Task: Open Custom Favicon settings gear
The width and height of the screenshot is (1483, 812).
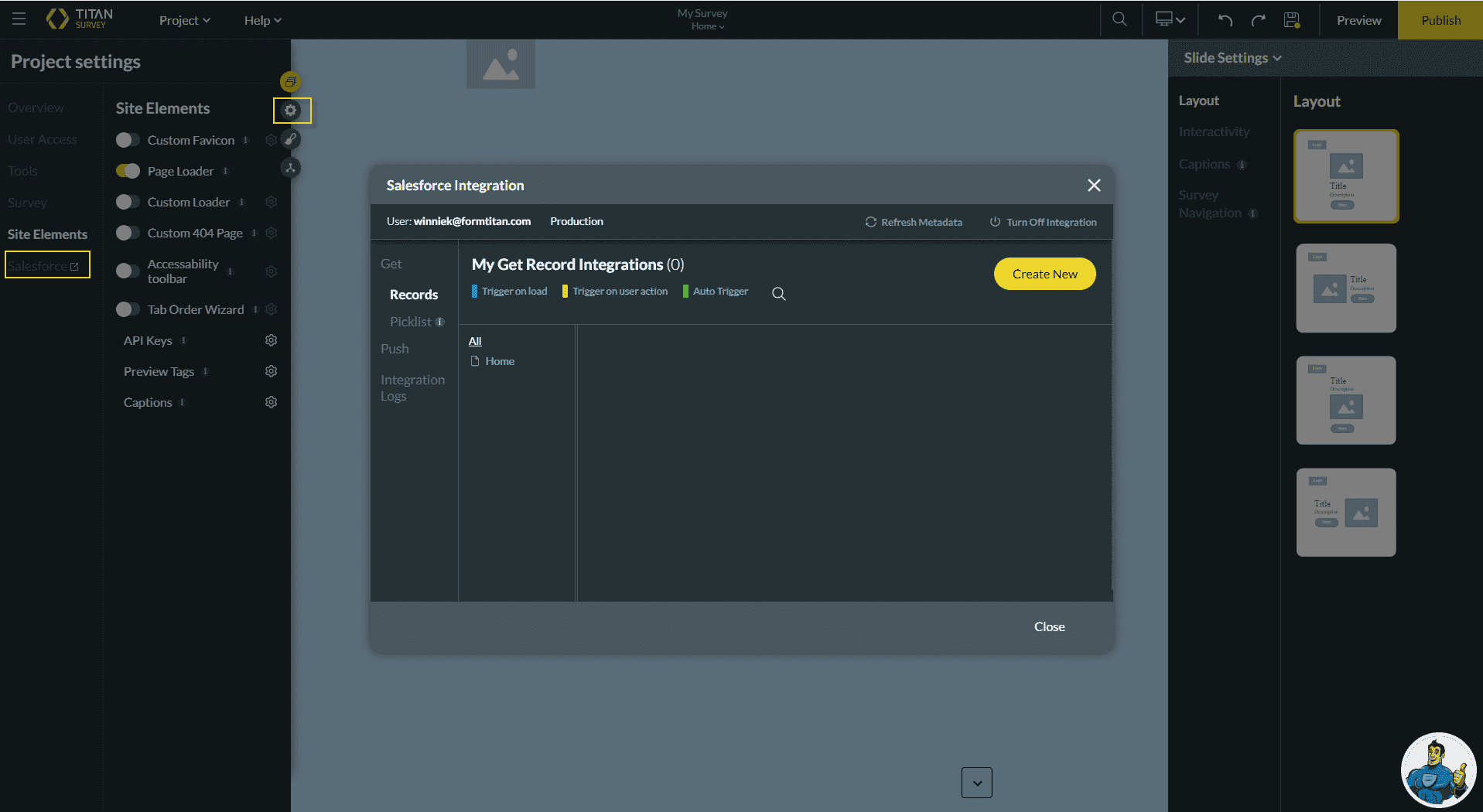Action: tap(271, 140)
